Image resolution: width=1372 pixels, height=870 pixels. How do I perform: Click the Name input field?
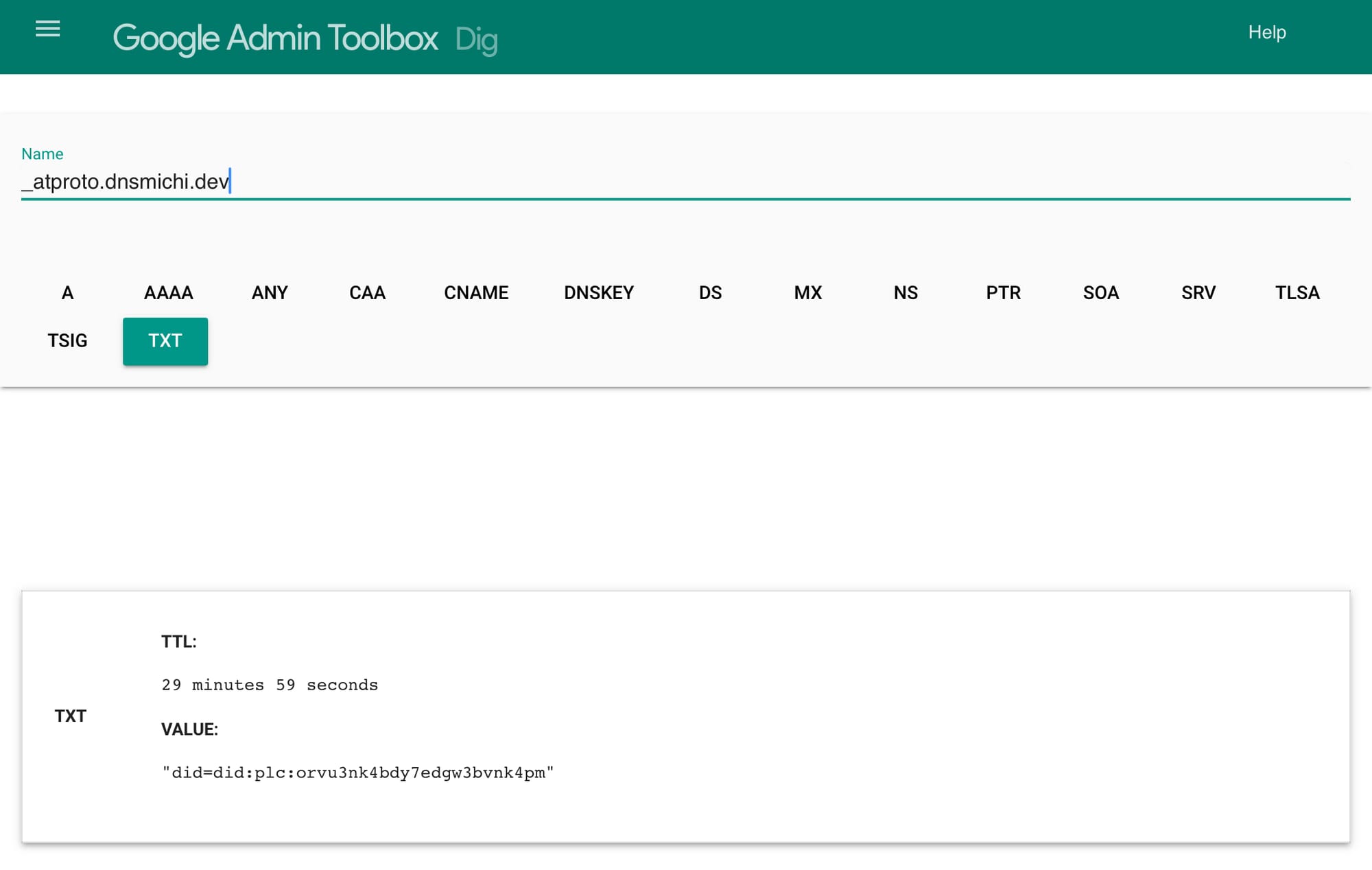[685, 182]
